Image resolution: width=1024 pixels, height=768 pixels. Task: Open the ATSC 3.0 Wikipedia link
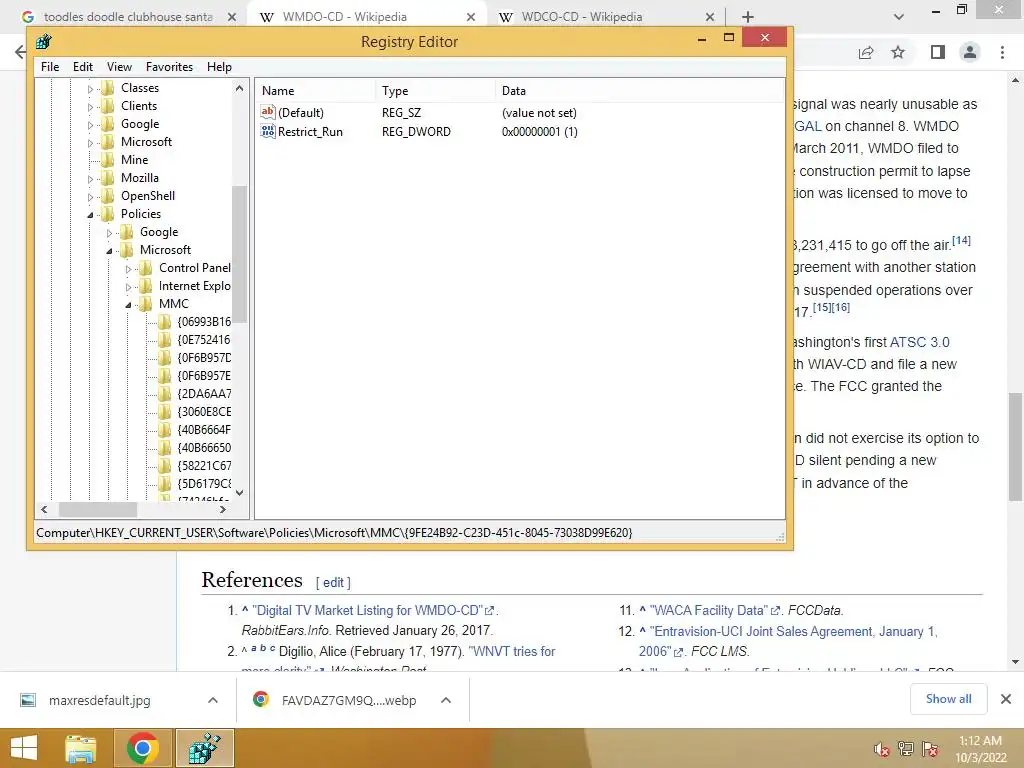(920, 342)
